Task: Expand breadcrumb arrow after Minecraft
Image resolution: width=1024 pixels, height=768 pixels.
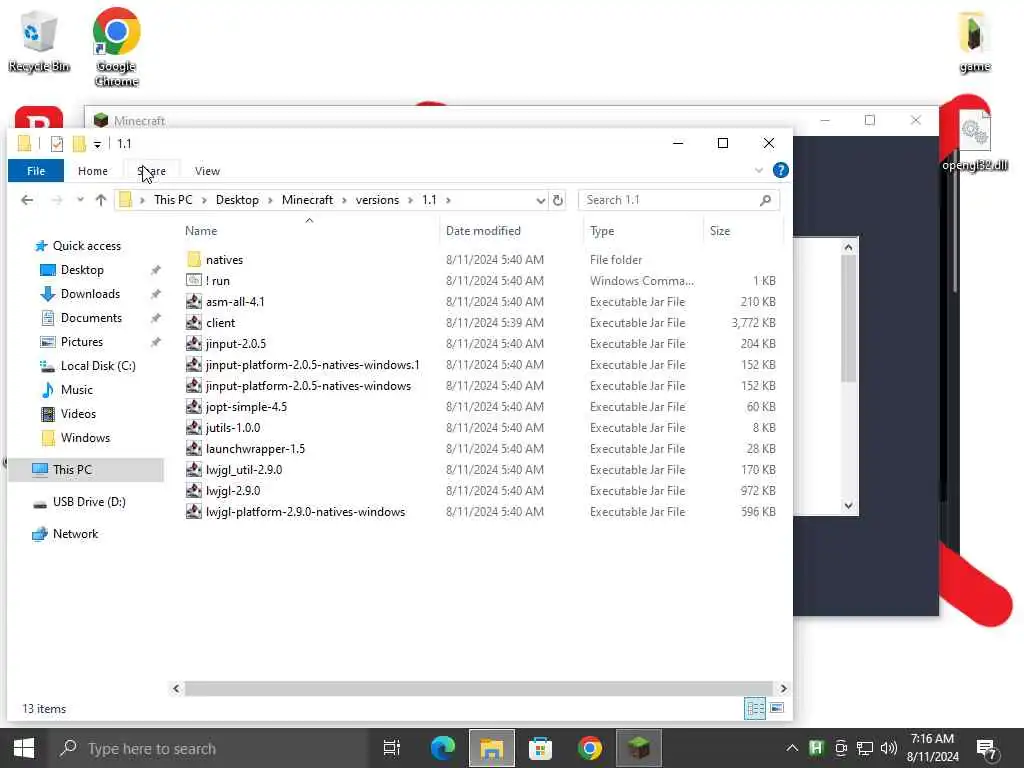Action: (x=344, y=200)
